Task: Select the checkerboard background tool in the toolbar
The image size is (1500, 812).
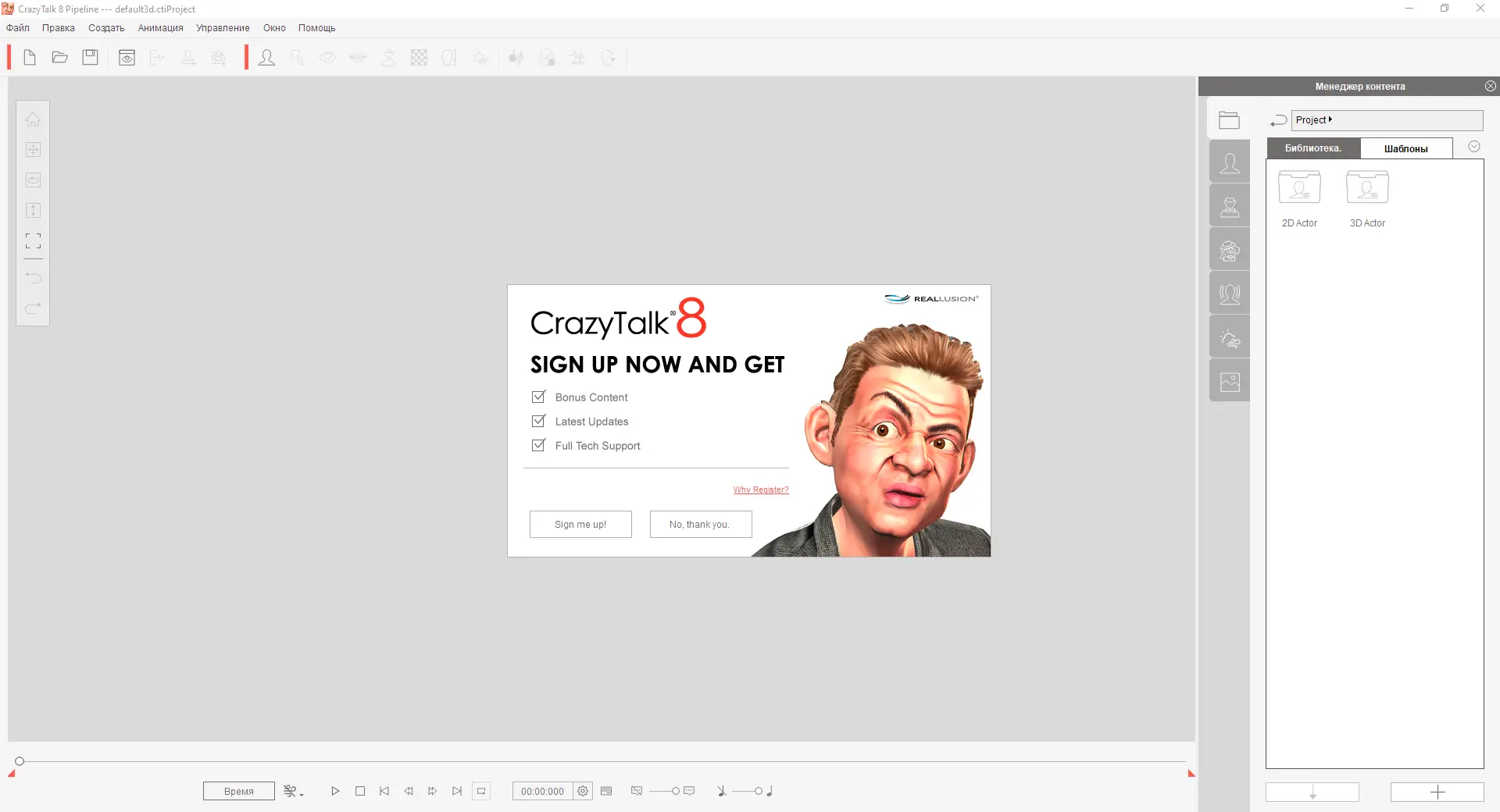Action: click(x=420, y=57)
